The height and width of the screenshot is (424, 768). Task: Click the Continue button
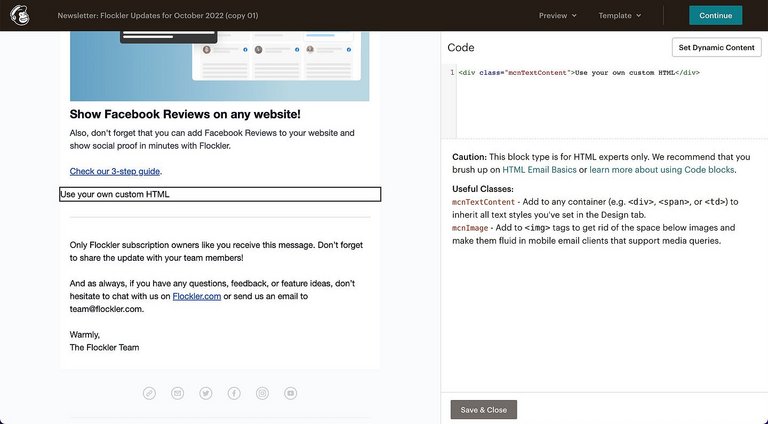716,16
